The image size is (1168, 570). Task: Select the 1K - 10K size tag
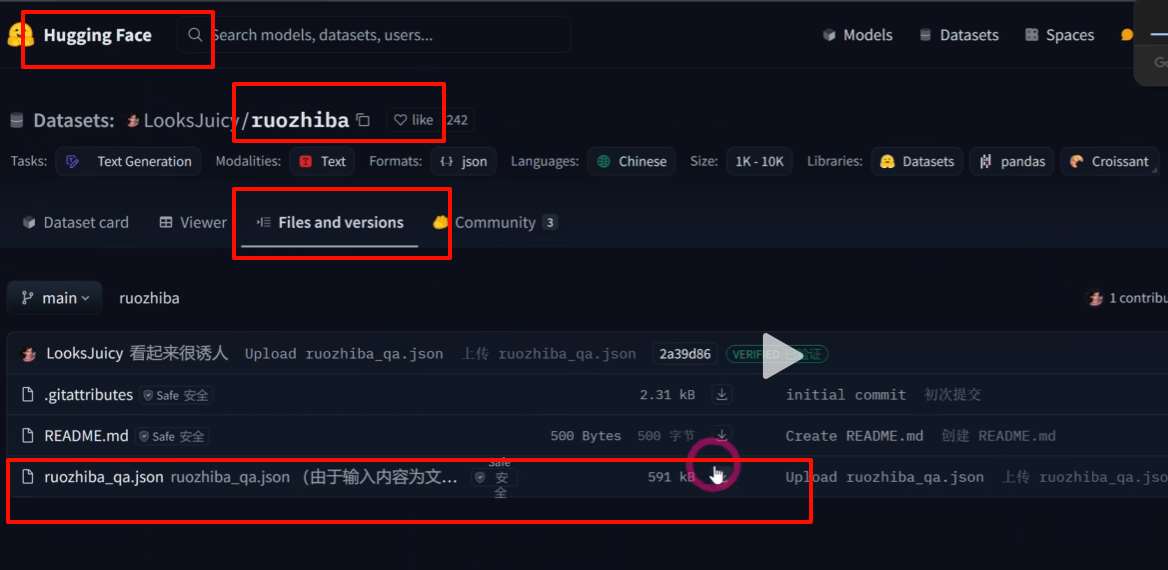coord(759,161)
